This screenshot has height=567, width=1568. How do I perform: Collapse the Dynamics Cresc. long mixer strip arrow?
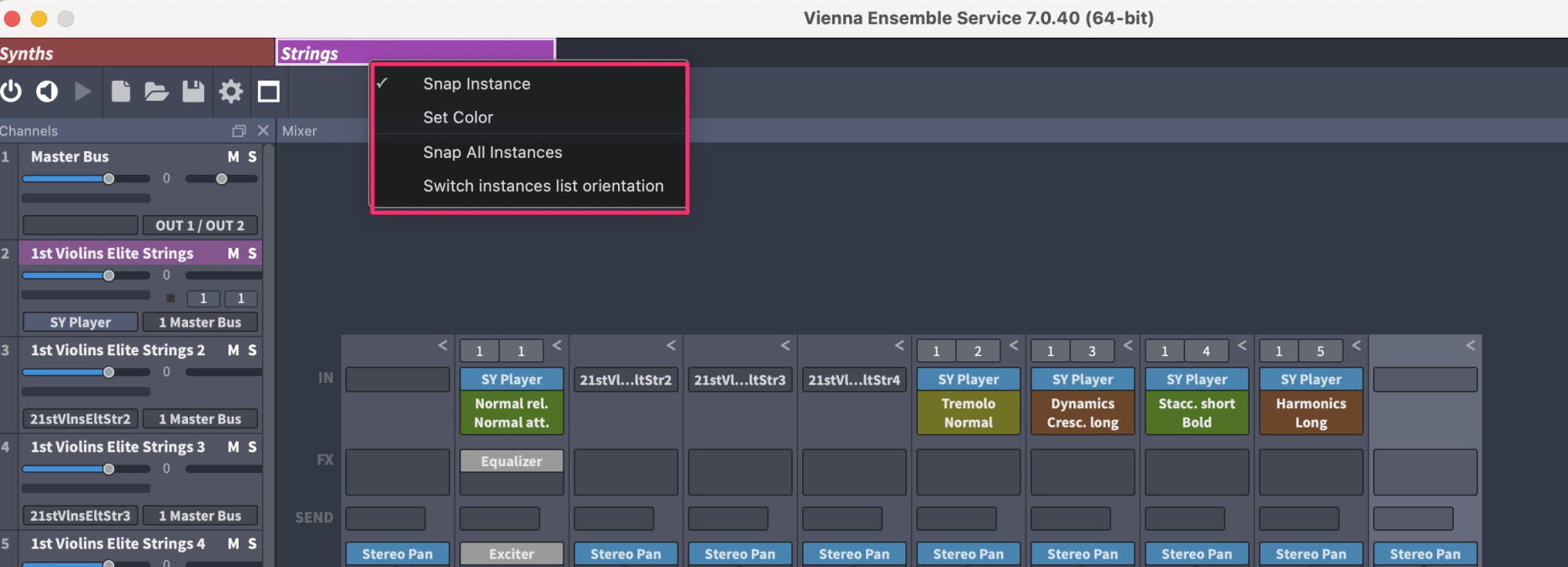[1128, 345]
